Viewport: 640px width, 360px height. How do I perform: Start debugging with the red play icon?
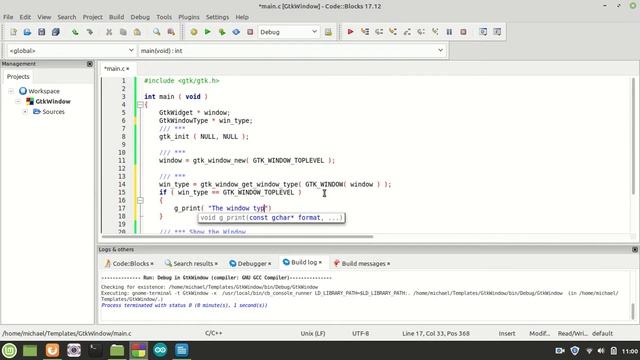click(x=350, y=32)
